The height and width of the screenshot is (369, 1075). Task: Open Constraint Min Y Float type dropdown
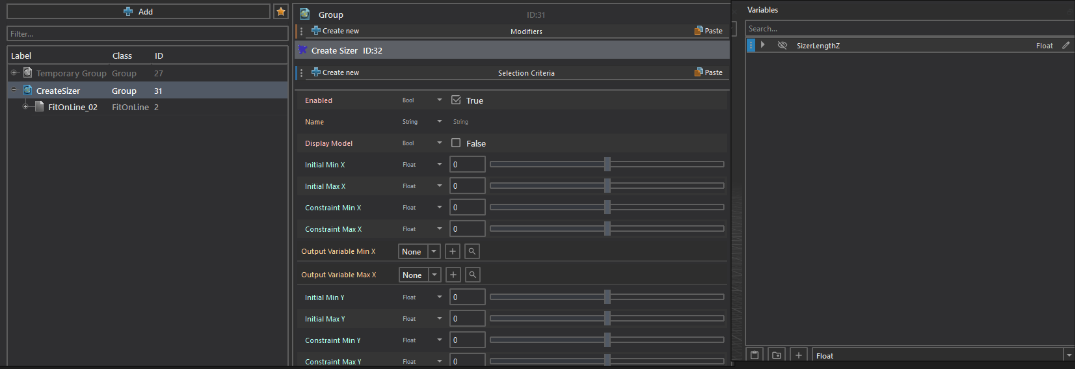[x=439, y=340]
